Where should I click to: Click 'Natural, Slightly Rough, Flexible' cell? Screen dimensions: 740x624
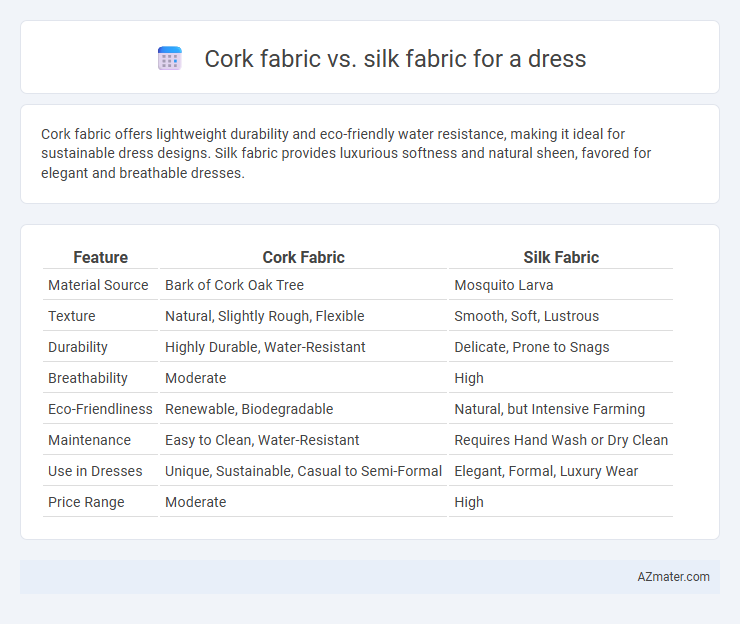[x=264, y=316]
